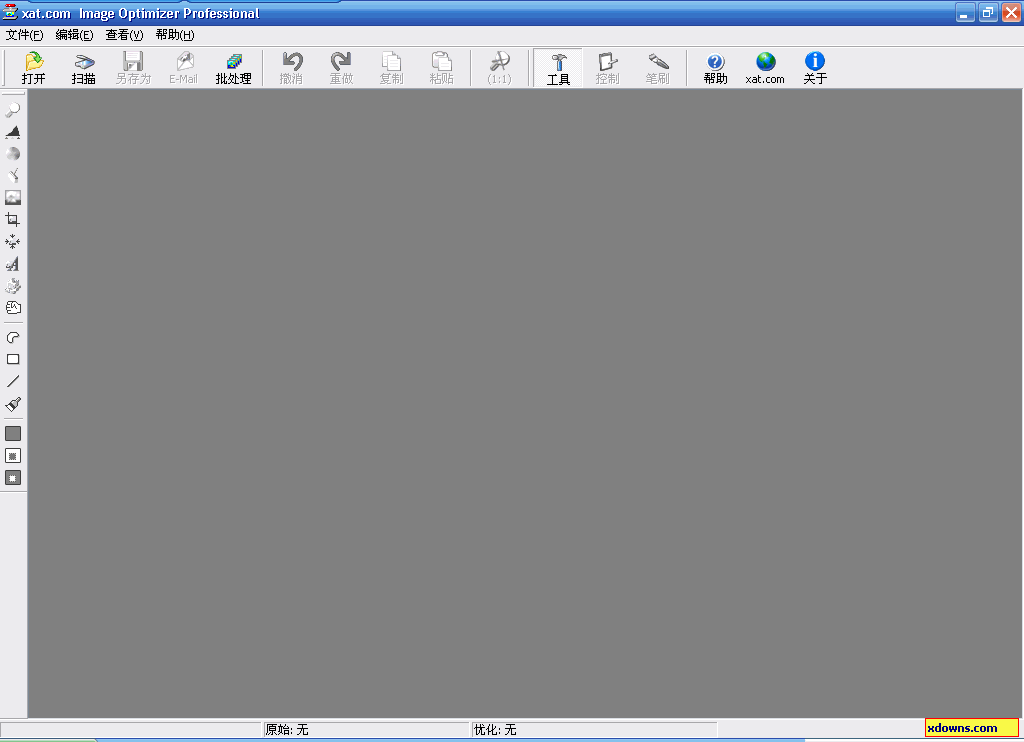Click the 重做 redo icon
Viewport: 1024px width, 742px height.
(x=341, y=68)
